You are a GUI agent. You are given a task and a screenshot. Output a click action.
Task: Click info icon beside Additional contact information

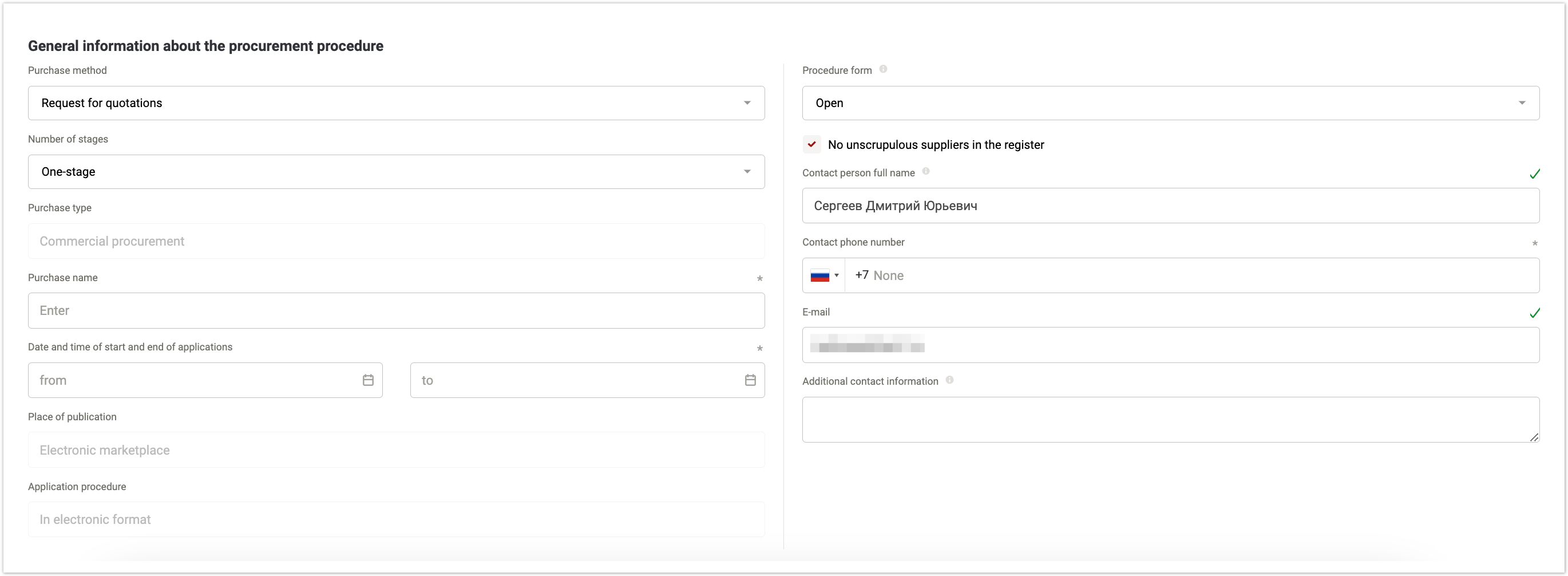pos(949,380)
